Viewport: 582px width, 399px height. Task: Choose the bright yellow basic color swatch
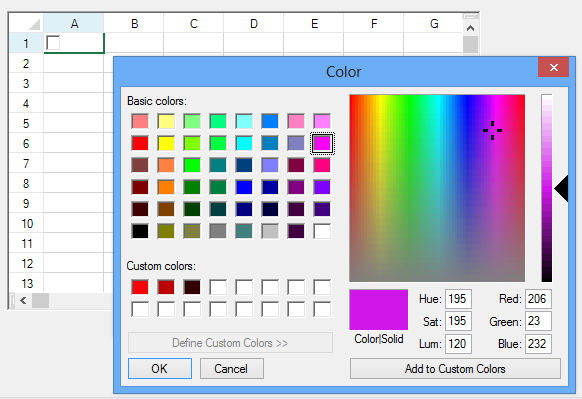[x=166, y=143]
